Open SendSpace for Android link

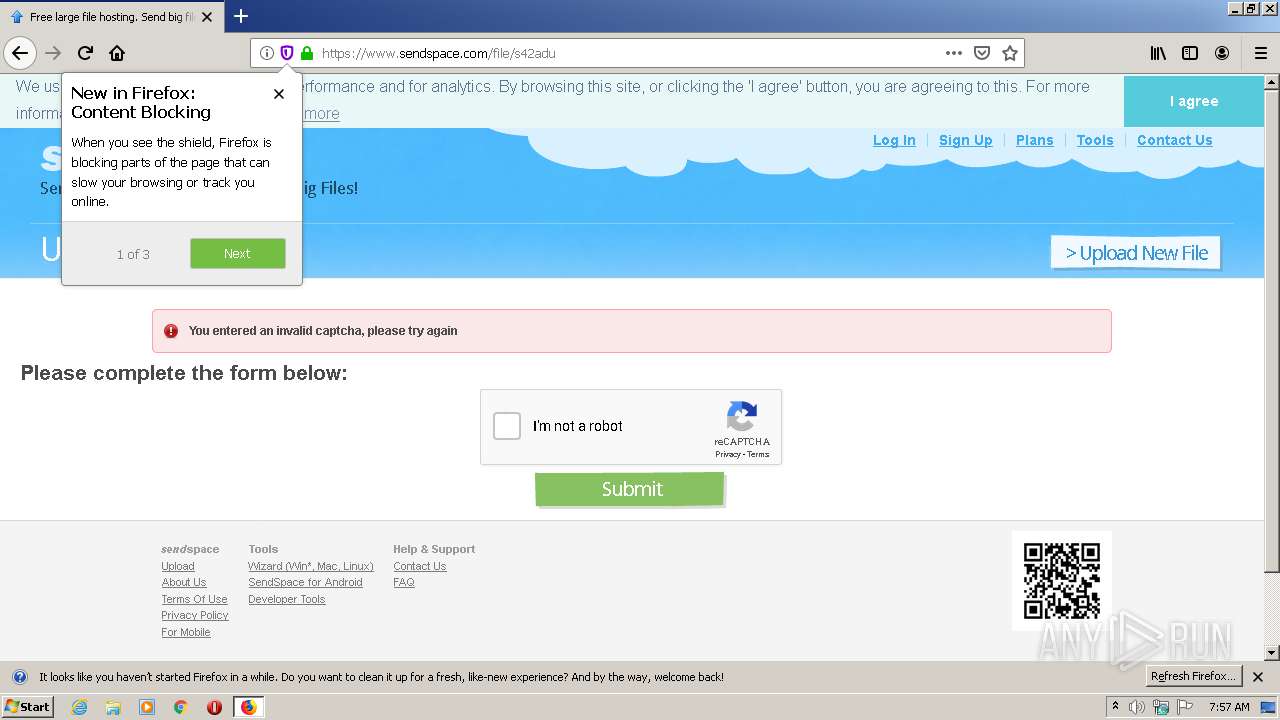pyautogui.click(x=305, y=582)
